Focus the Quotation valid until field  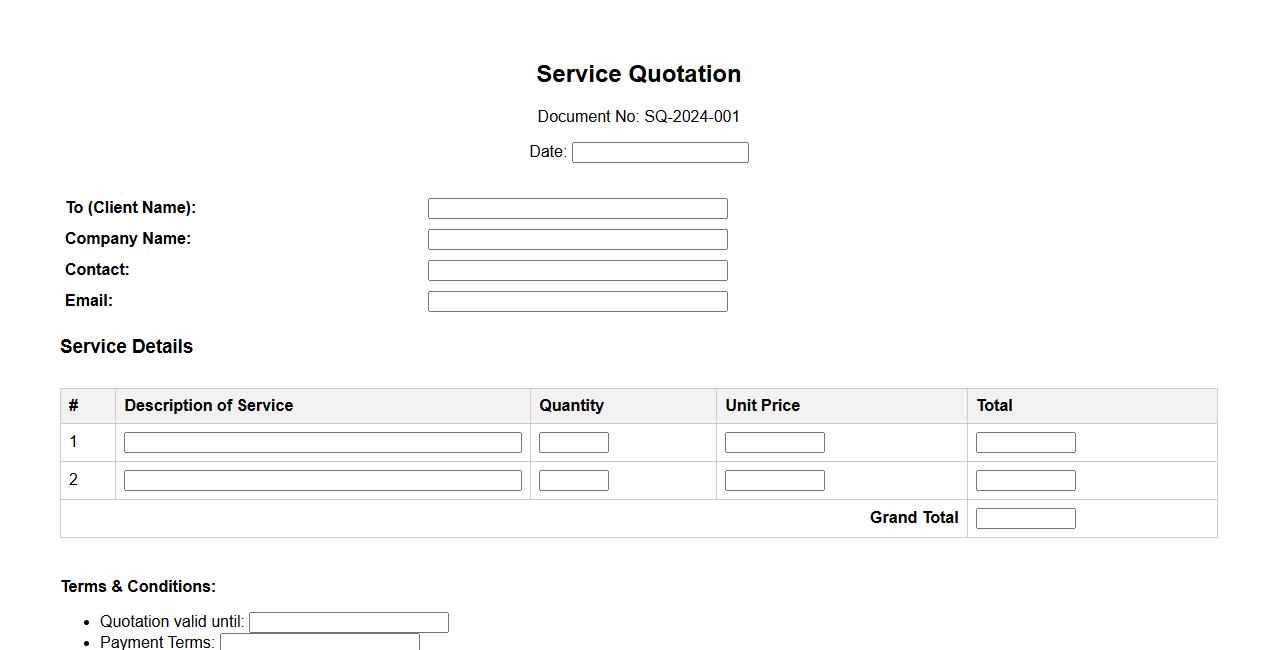pyautogui.click(x=348, y=622)
